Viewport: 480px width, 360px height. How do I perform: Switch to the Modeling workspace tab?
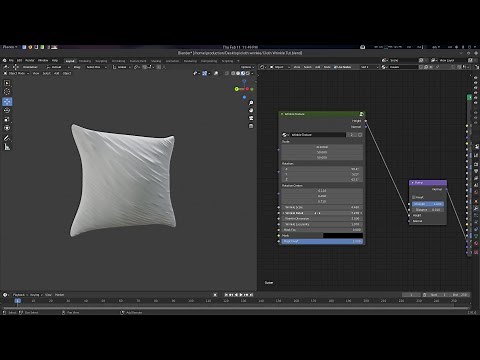85,61
